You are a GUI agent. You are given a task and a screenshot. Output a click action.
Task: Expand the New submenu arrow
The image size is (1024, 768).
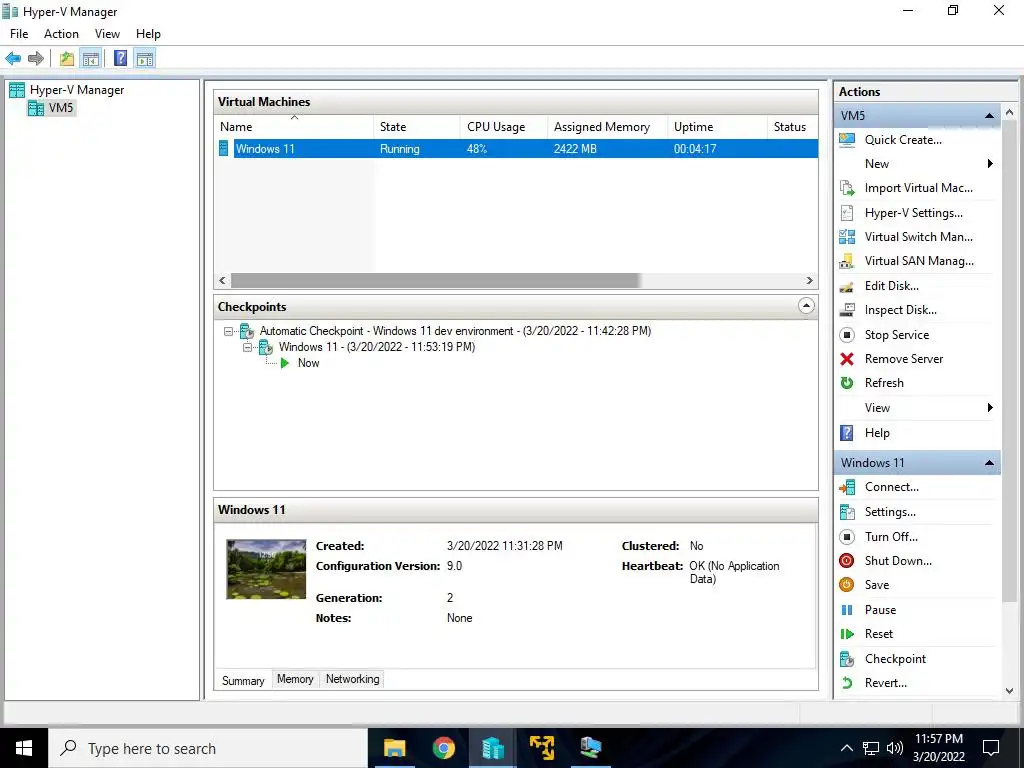point(990,164)
